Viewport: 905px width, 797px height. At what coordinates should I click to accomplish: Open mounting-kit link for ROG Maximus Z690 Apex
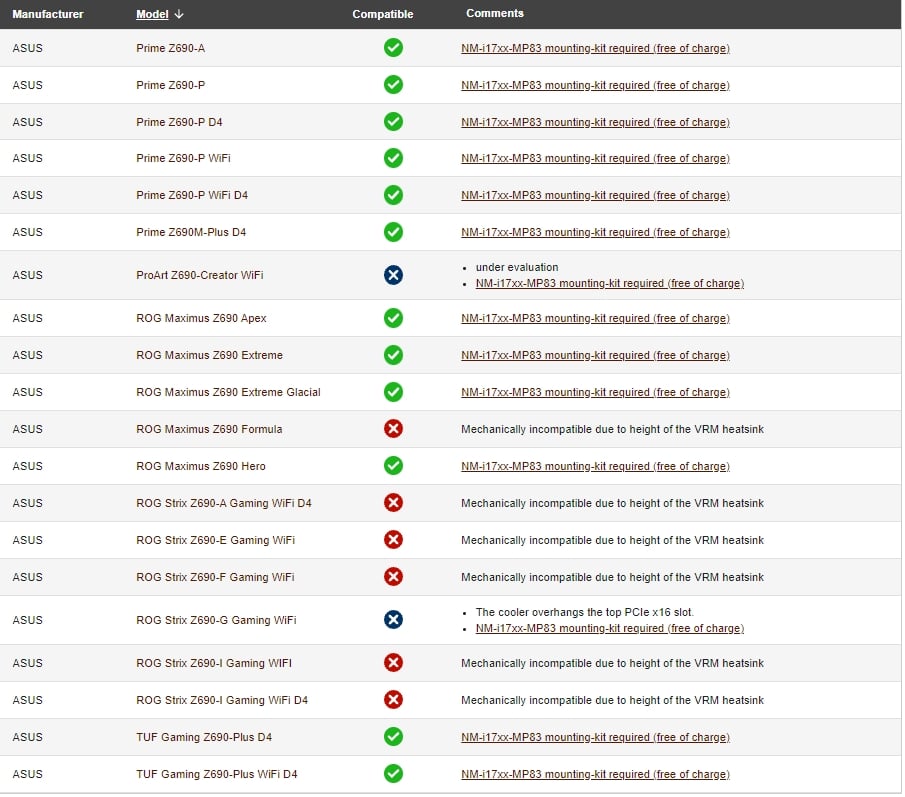click(x=595, y=318)
